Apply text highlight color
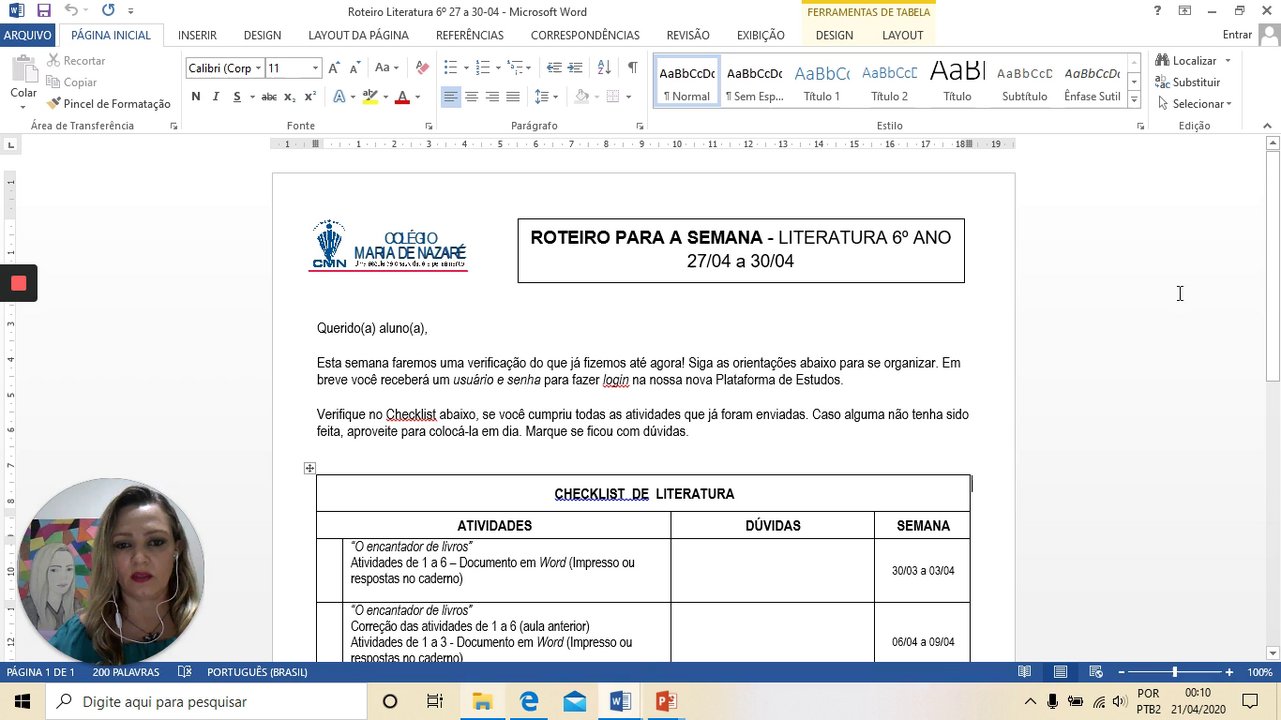 370,97
